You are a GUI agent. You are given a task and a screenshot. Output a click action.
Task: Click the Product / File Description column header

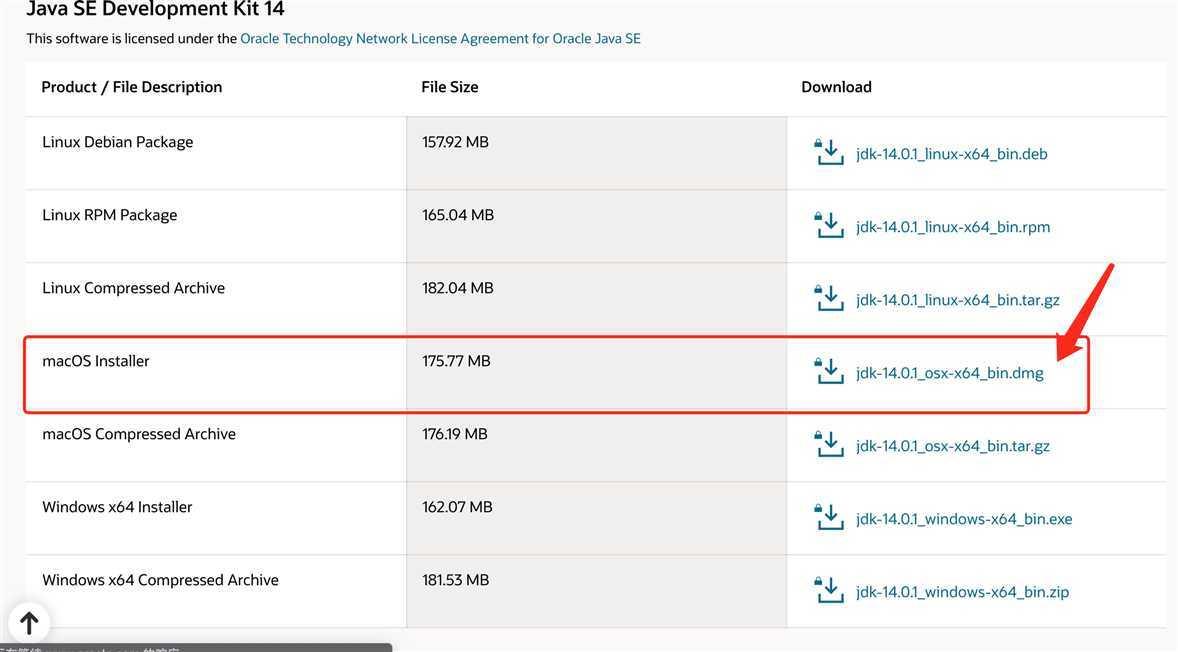coord(132,87)
